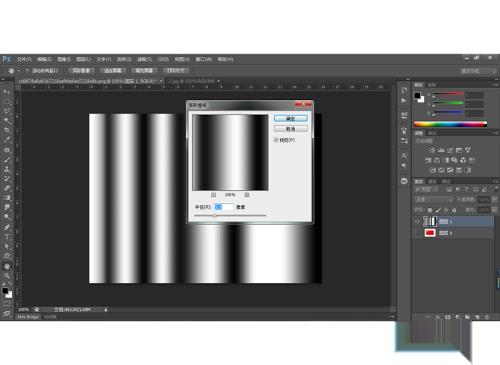
Task: Add an Exposure adjustment
Action: 459,150
